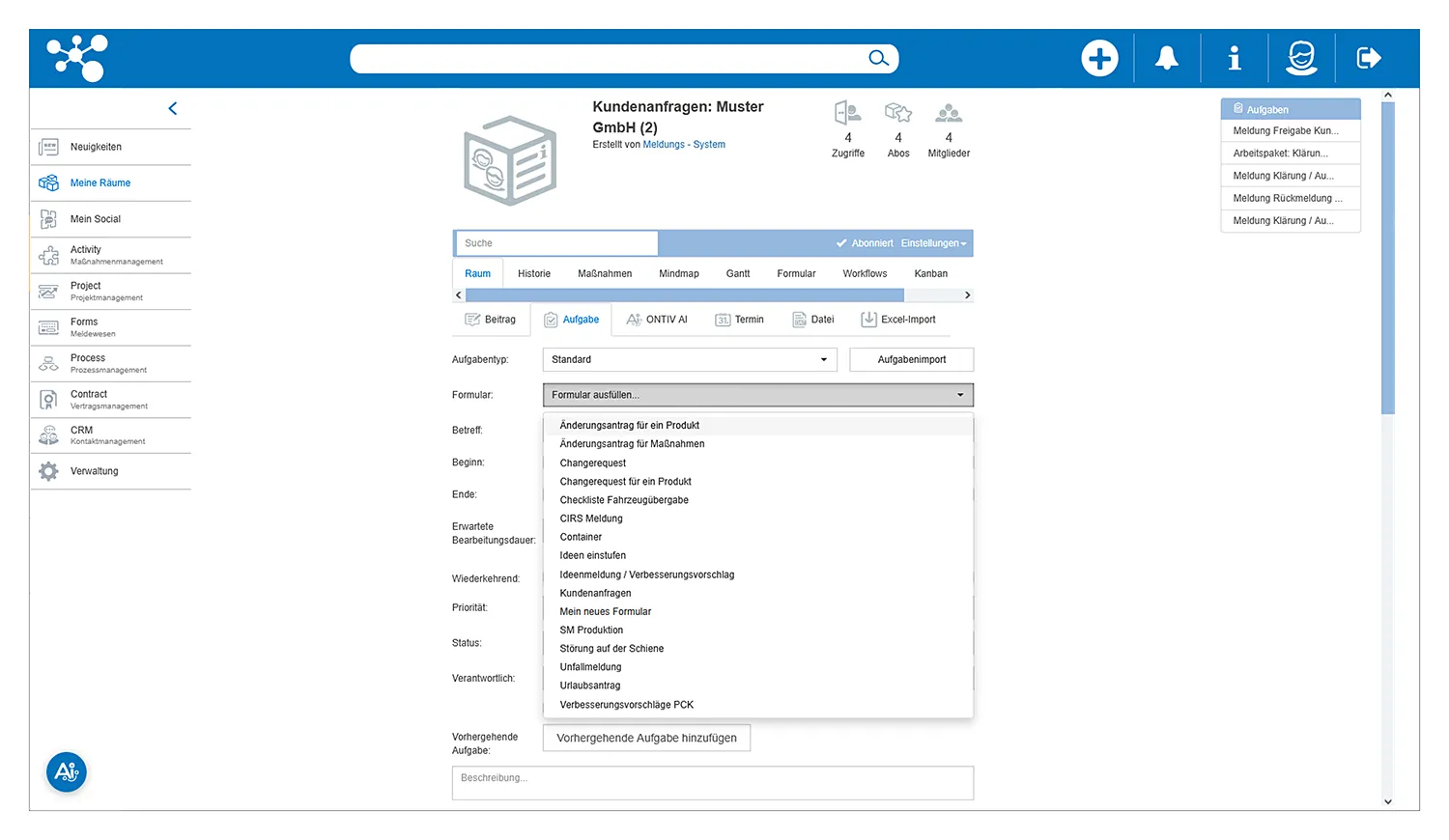Click the plus add-new icon in header

click(x=1099, y=59)
